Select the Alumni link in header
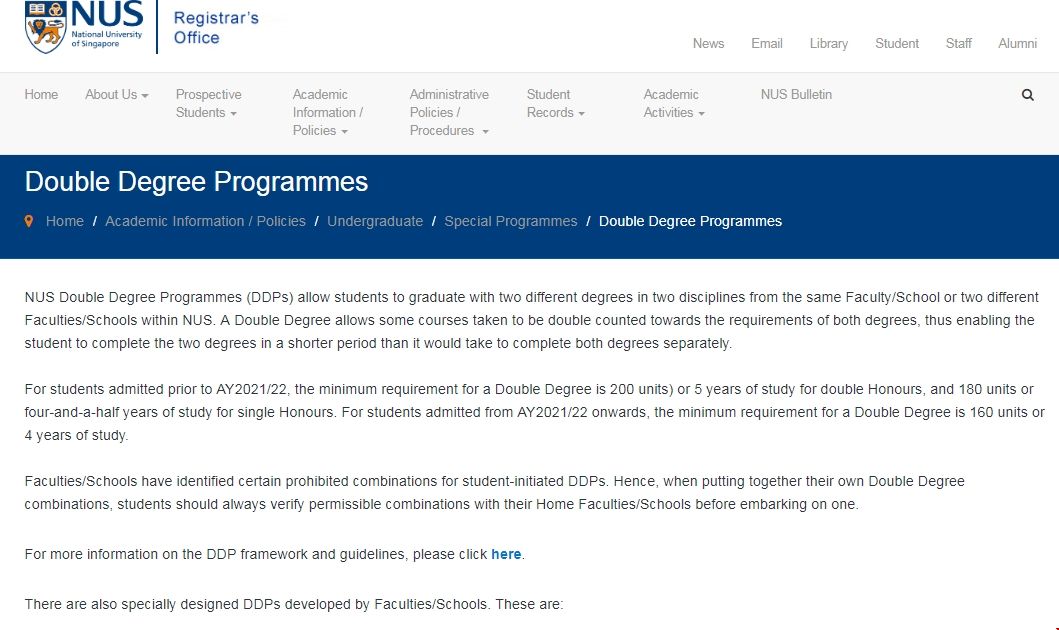The image size is (1059, 630). 1017,43
